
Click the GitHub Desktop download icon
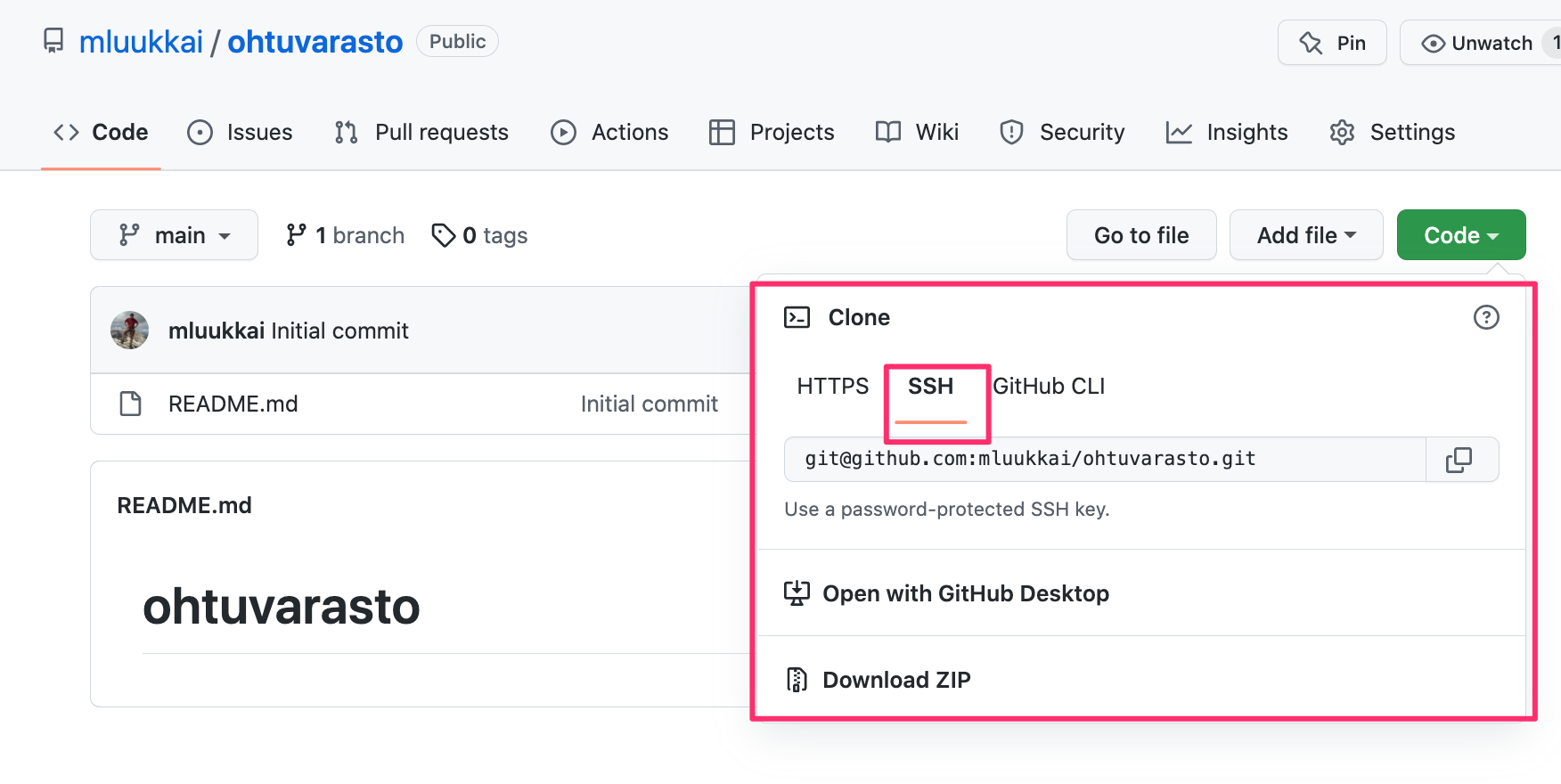[797, 593]
